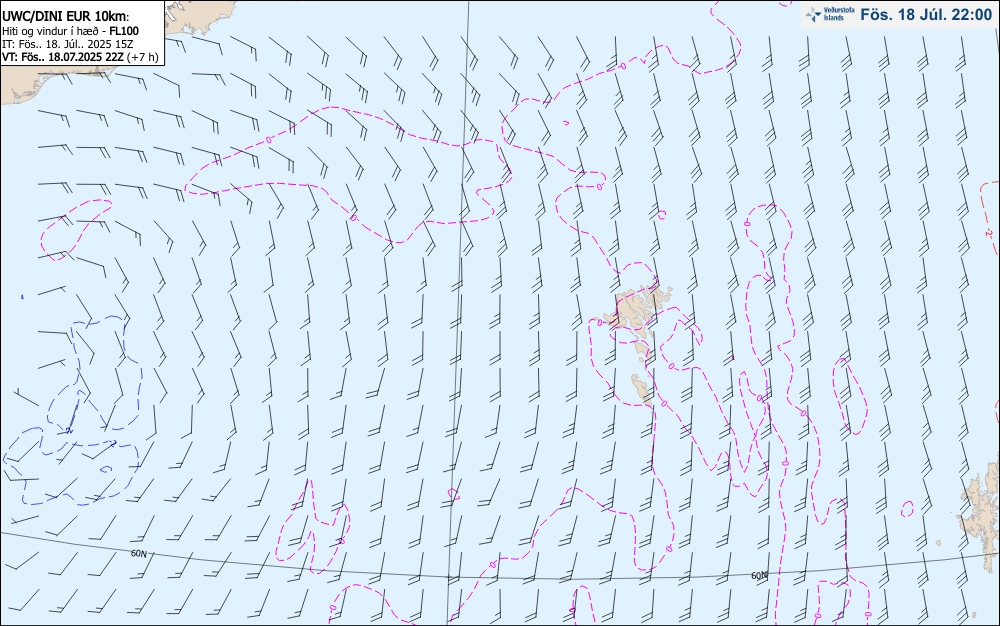1000x626 pixels.
Task: Select the 'Fös. 18 Júl. 22:00' timestamp
Action: [926, 15]
